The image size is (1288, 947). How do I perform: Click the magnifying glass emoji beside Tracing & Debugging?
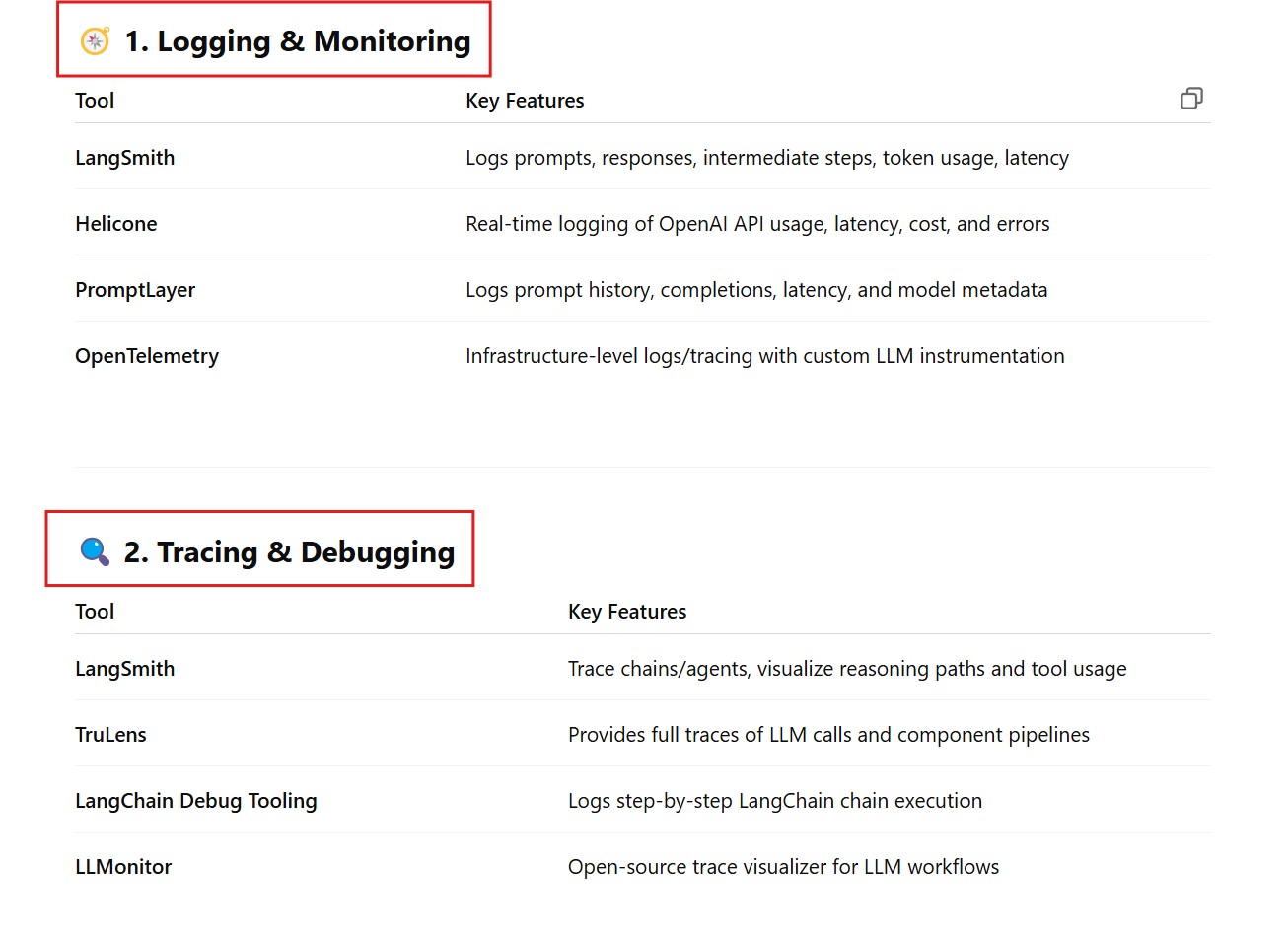tap(95, 551)
